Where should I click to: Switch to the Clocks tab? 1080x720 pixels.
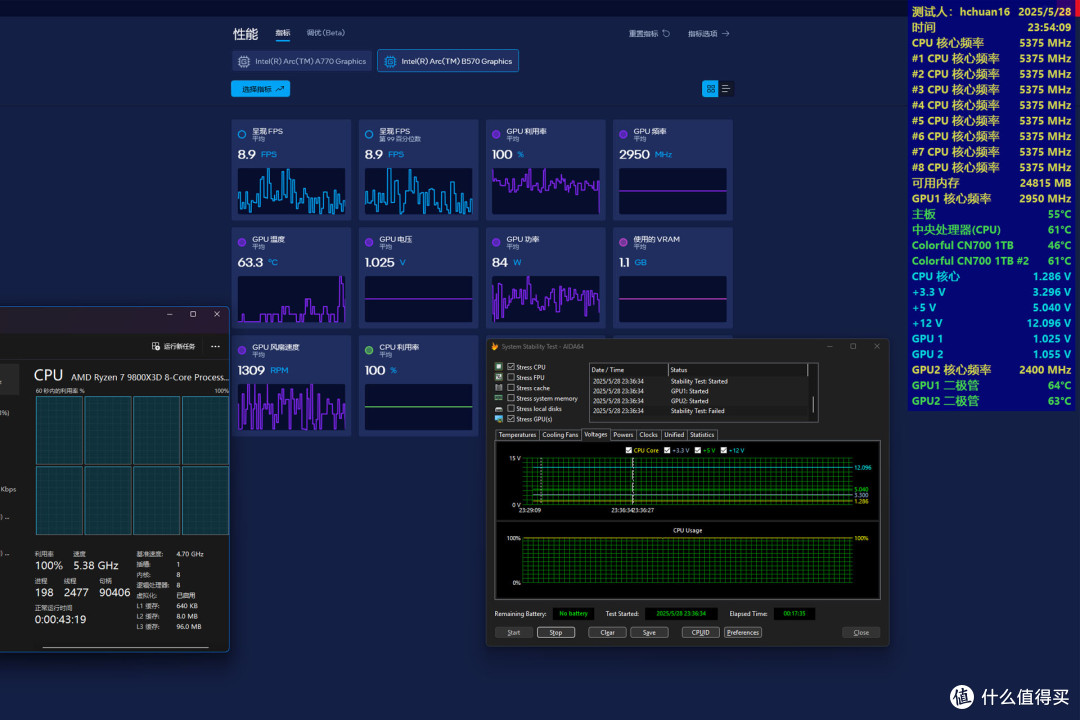coord(648,435)
